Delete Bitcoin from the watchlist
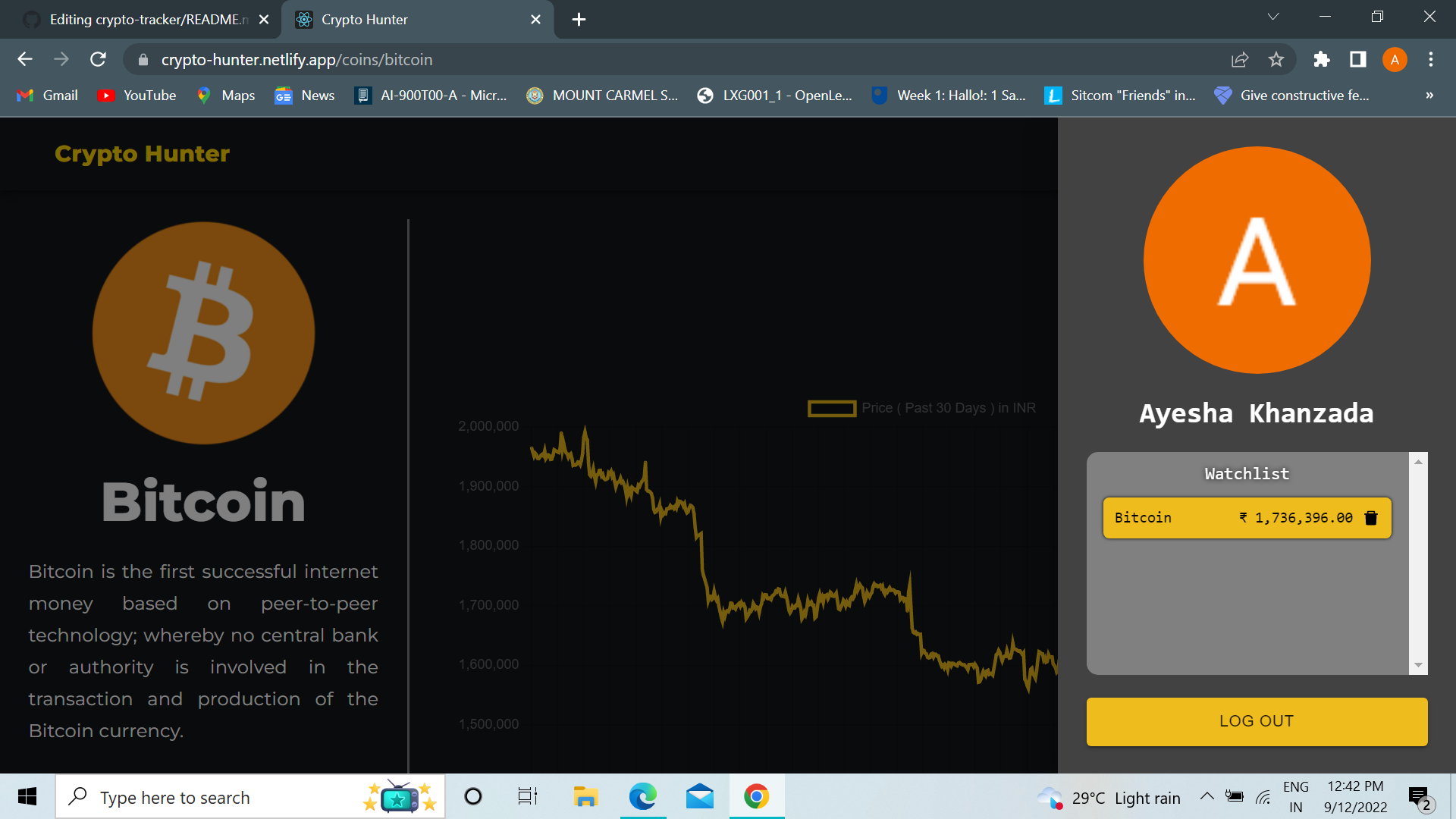This screenshot has width=1456, height=819. 1371,518
